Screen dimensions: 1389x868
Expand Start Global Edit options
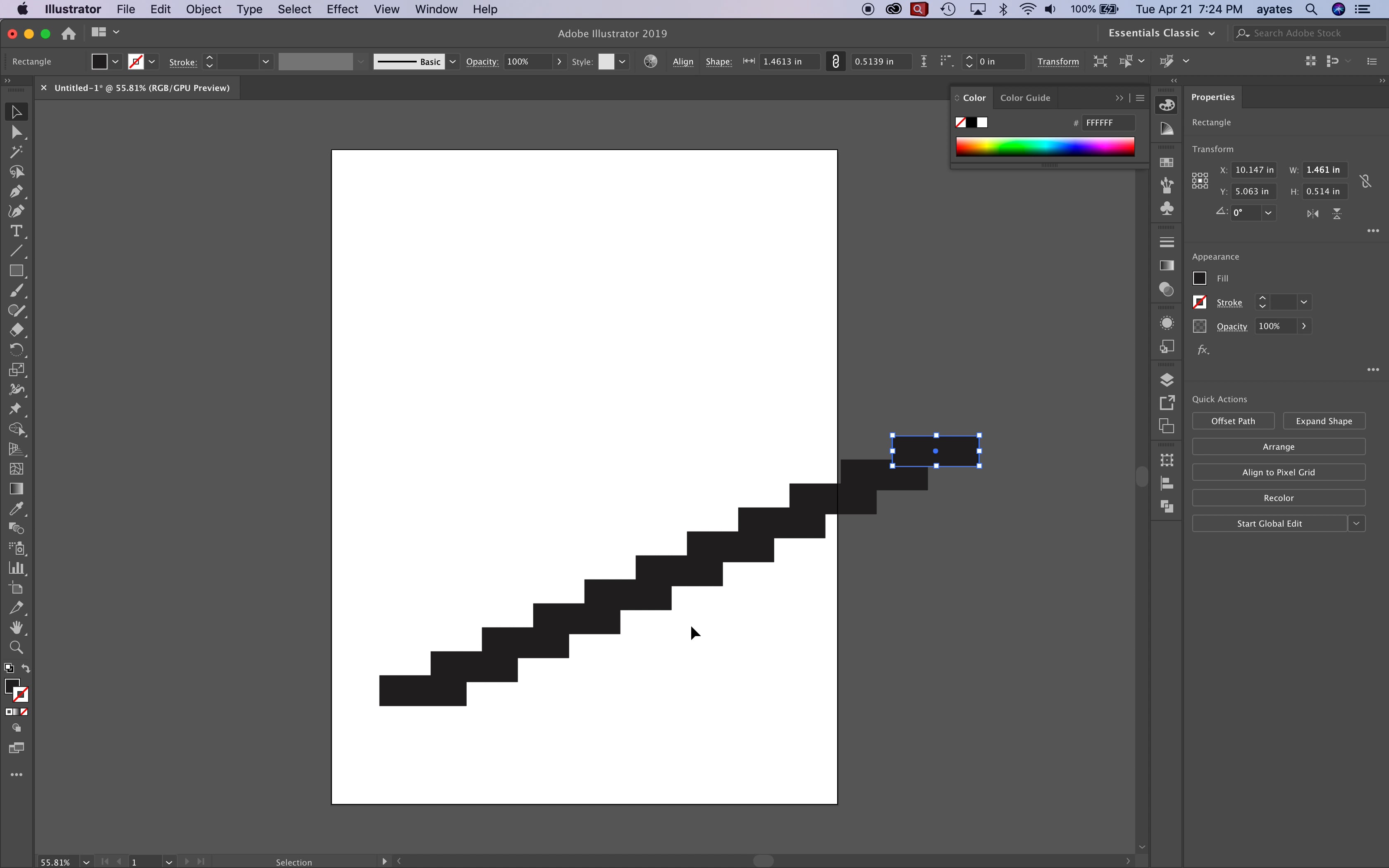point(1357,523)
